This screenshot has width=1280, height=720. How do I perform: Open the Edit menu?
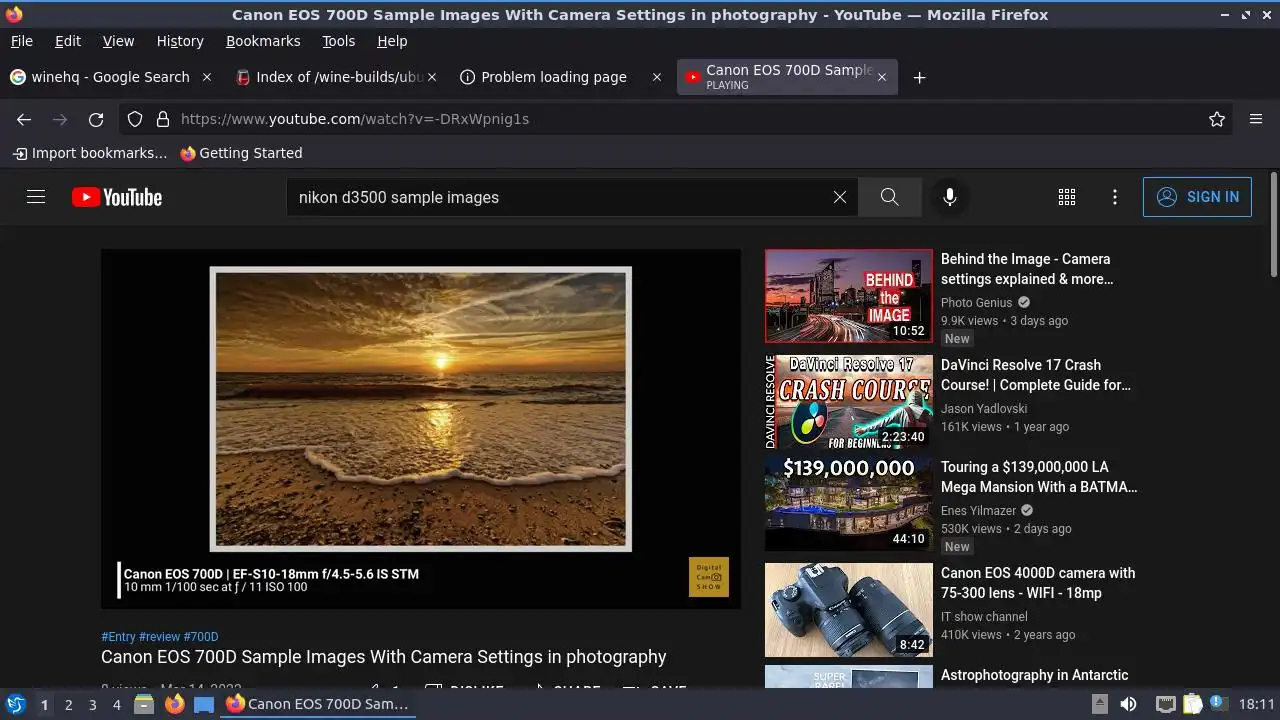(x=68, y=41)
